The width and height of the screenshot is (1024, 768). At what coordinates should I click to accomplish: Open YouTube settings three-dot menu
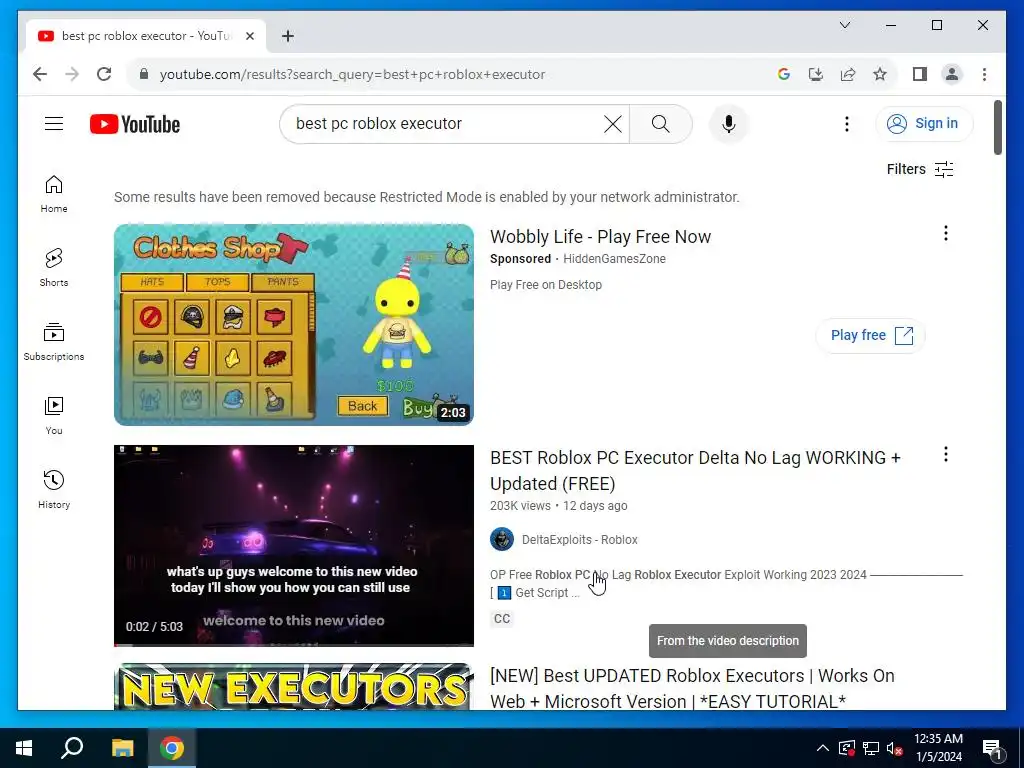tap(846, 124)
